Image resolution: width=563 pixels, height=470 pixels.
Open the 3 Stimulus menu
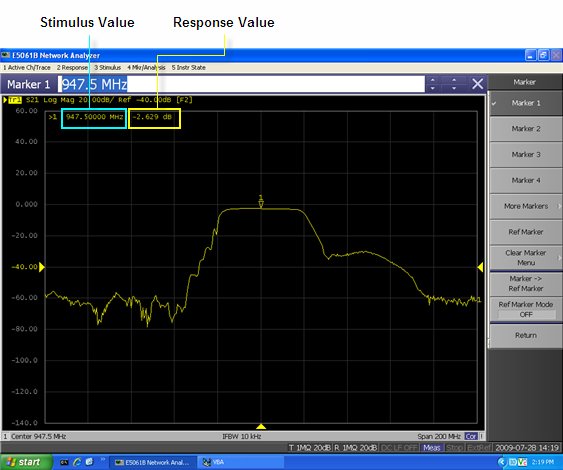pyautogui.click(x=108, y=68)
